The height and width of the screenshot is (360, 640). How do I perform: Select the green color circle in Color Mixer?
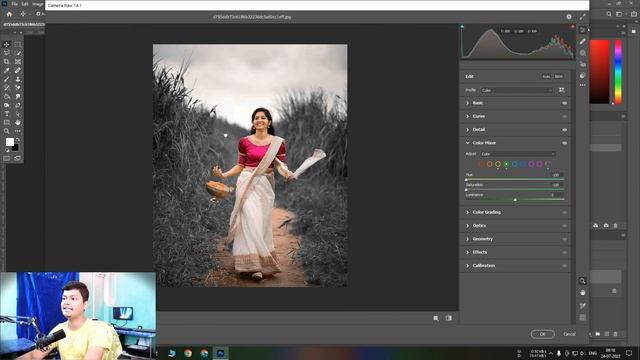click(x=506, y=164)
